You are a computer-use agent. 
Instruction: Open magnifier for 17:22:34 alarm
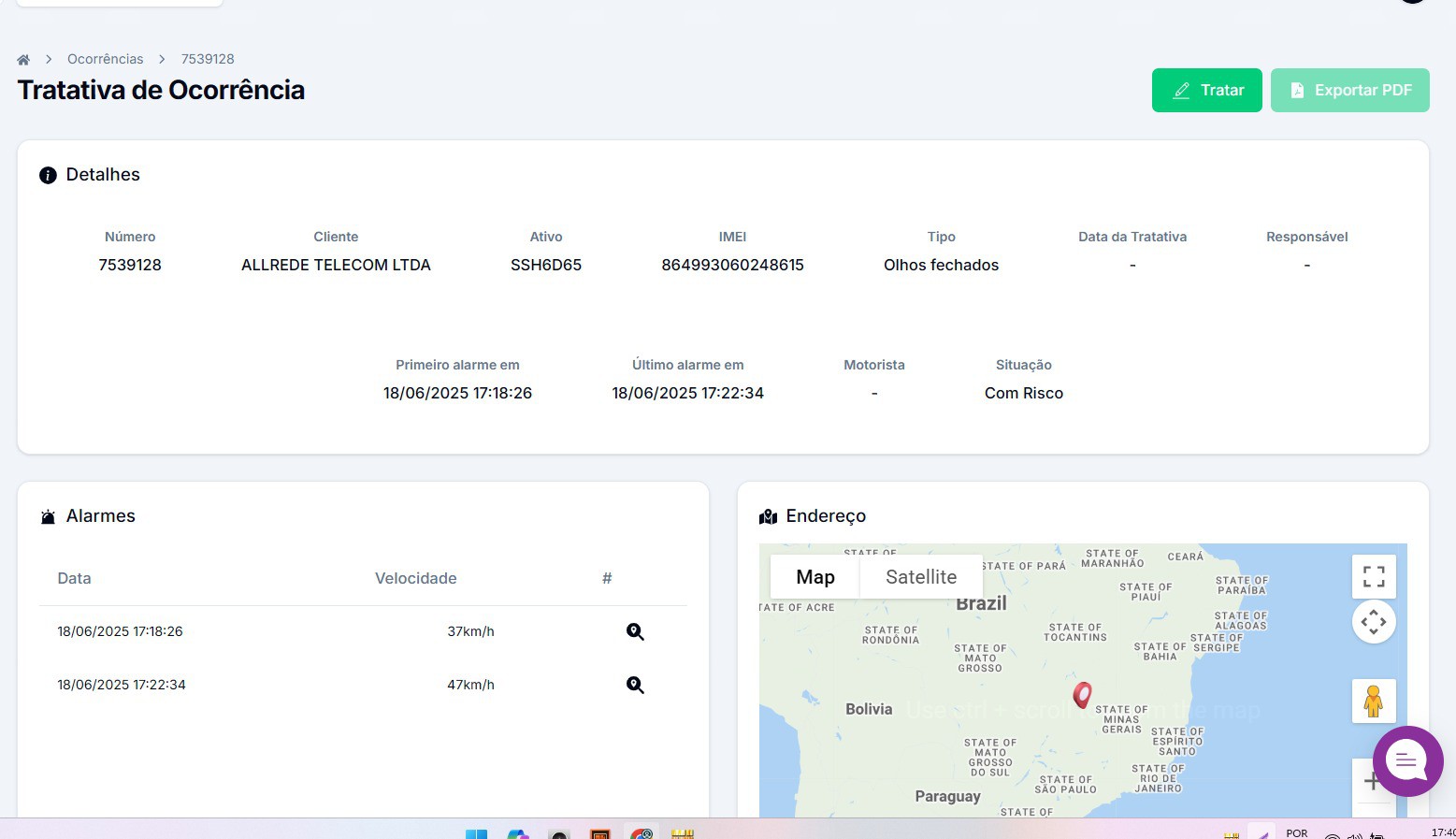635,685
